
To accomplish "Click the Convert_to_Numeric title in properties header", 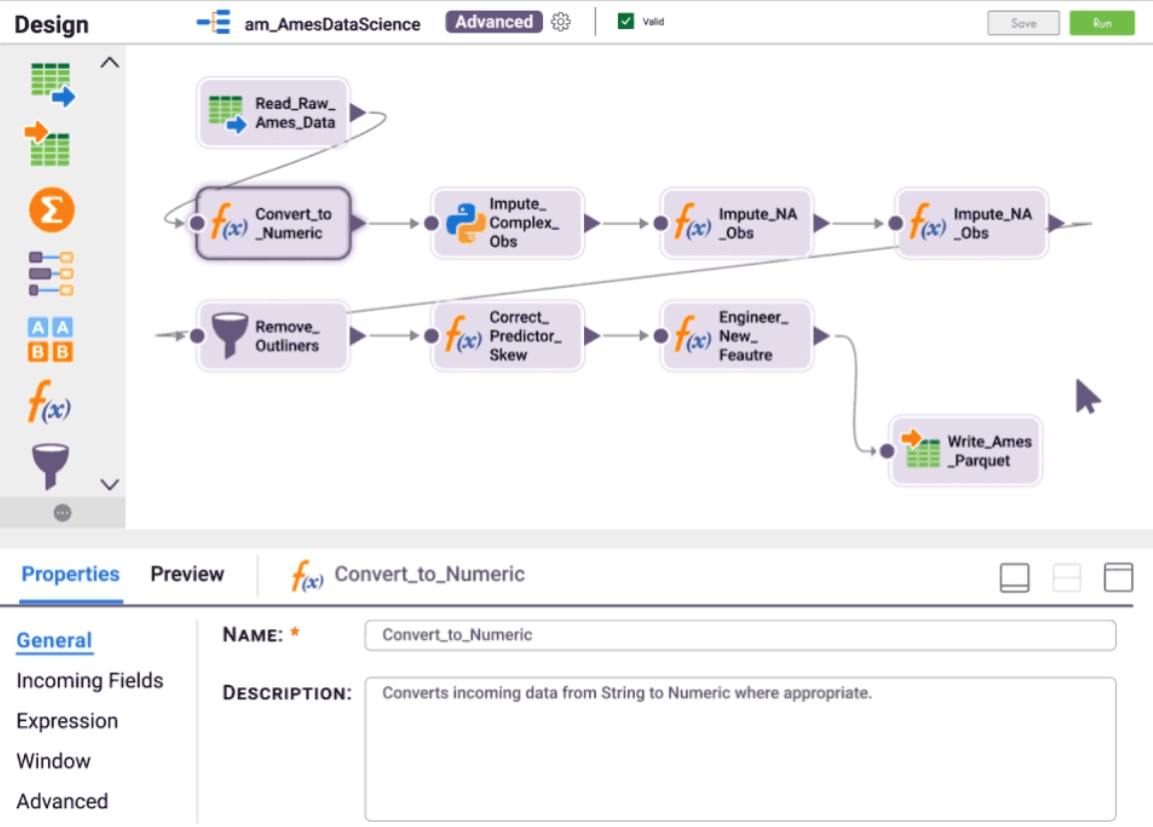I will (429, 574).
